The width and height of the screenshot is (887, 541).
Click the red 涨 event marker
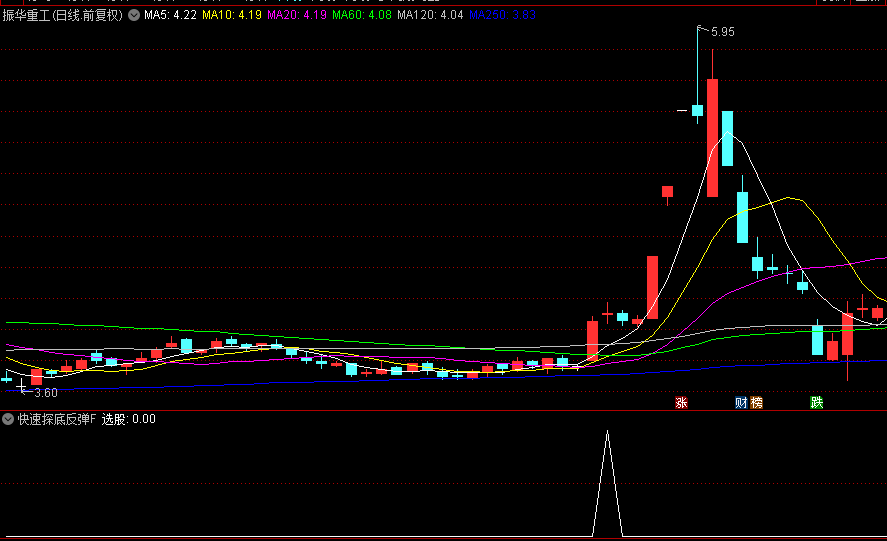(x=682, y=402)
